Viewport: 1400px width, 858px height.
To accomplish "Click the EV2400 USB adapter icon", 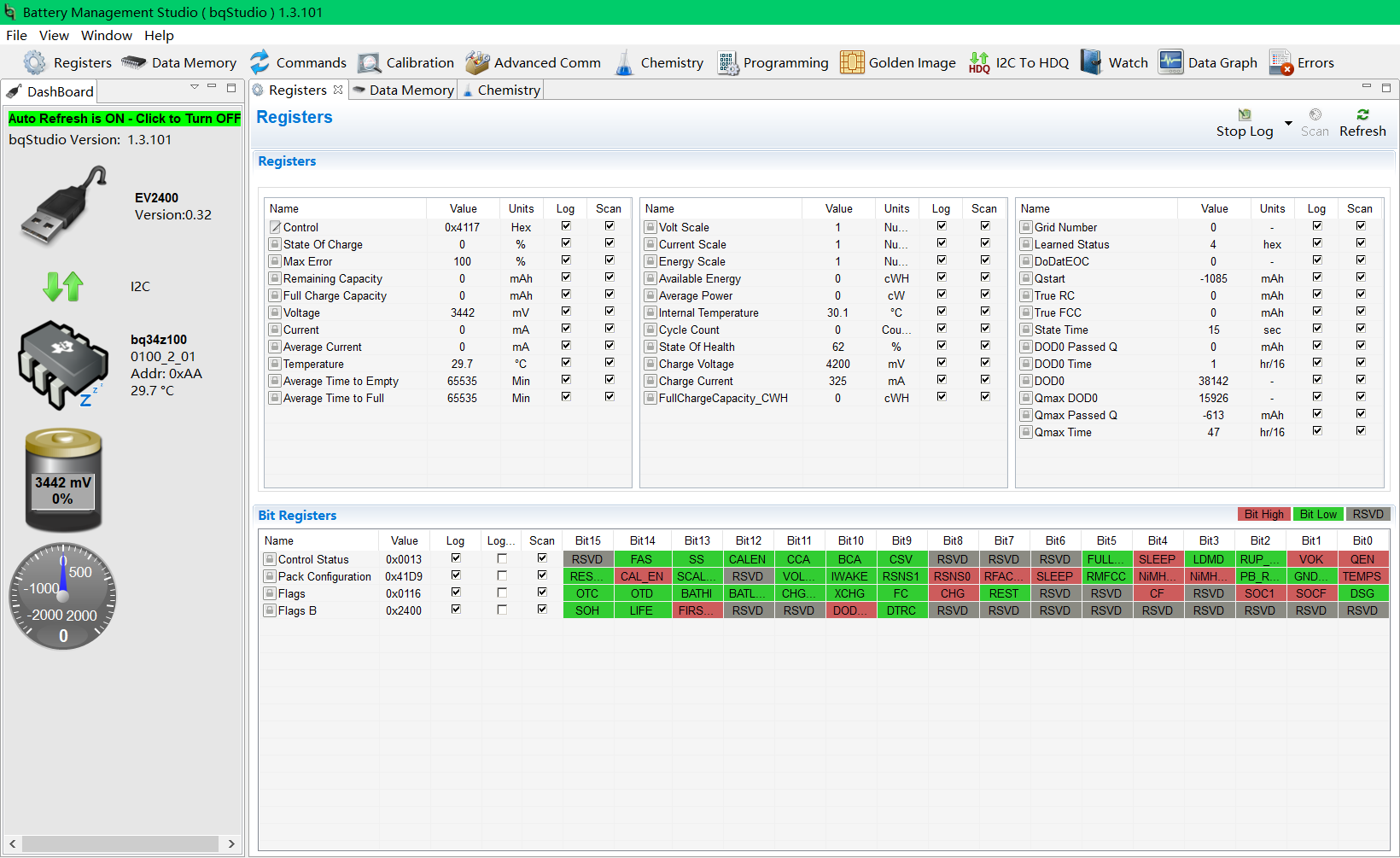I will 64,204.
